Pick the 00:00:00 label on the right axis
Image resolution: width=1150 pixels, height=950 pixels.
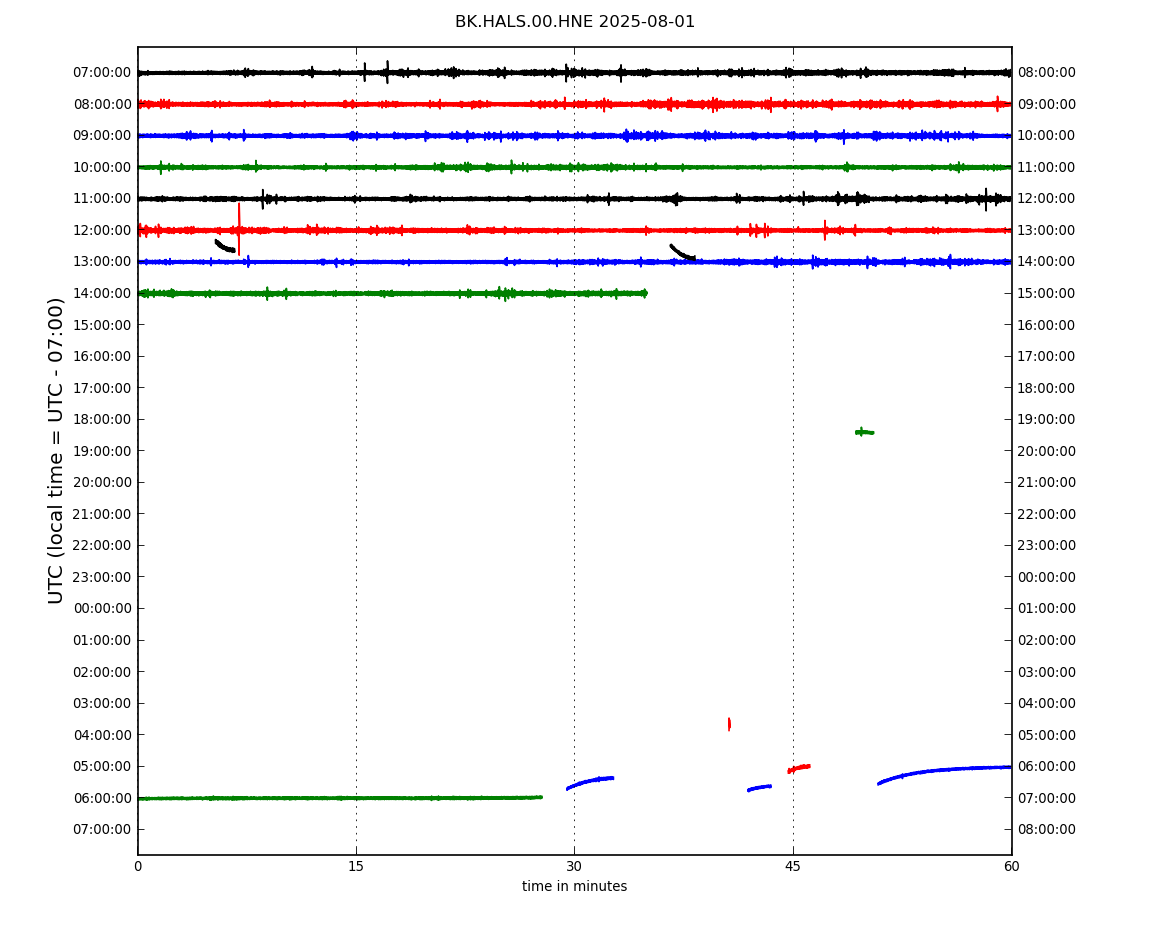coord(1047,577)
